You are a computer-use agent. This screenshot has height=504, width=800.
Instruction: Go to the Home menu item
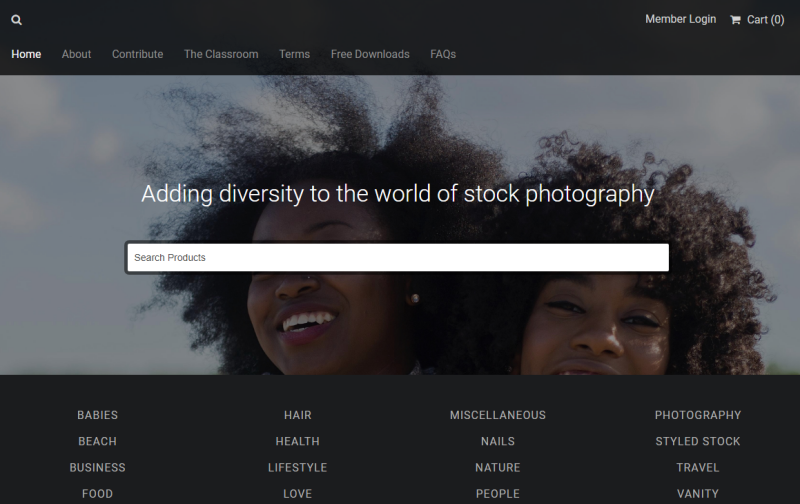pos(26,54)
